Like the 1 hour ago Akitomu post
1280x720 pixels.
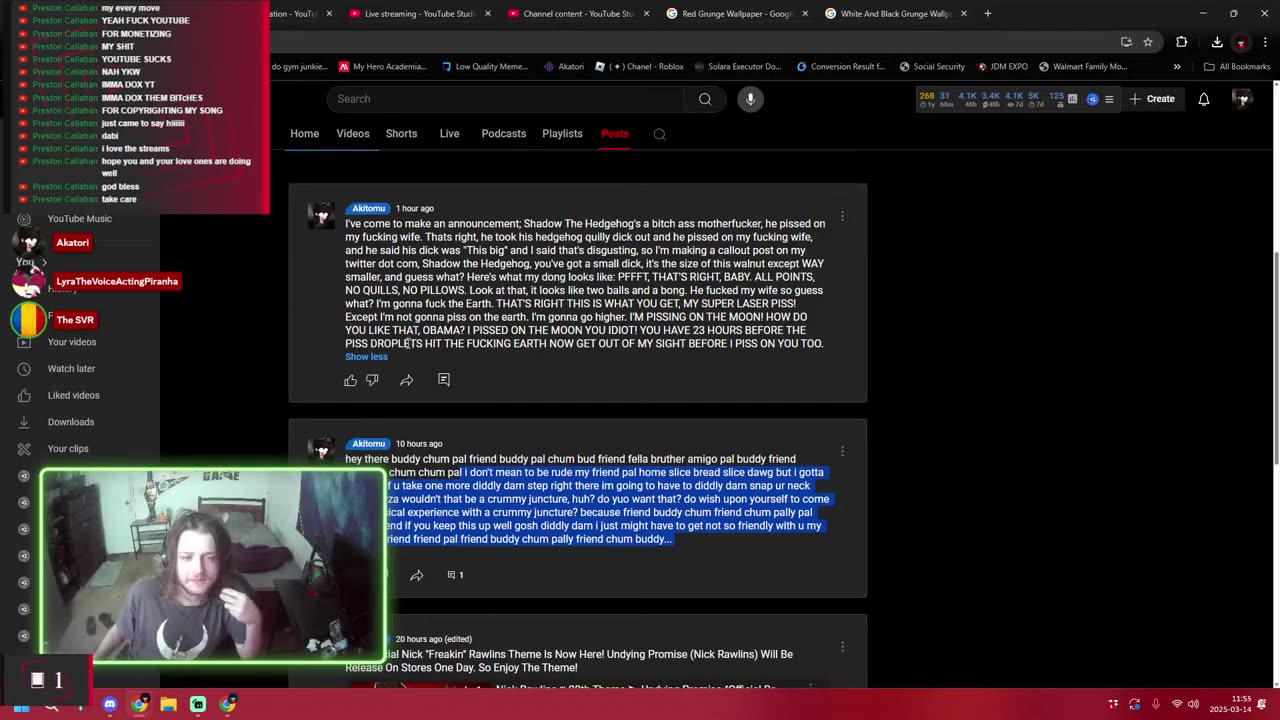pos(350,380)
